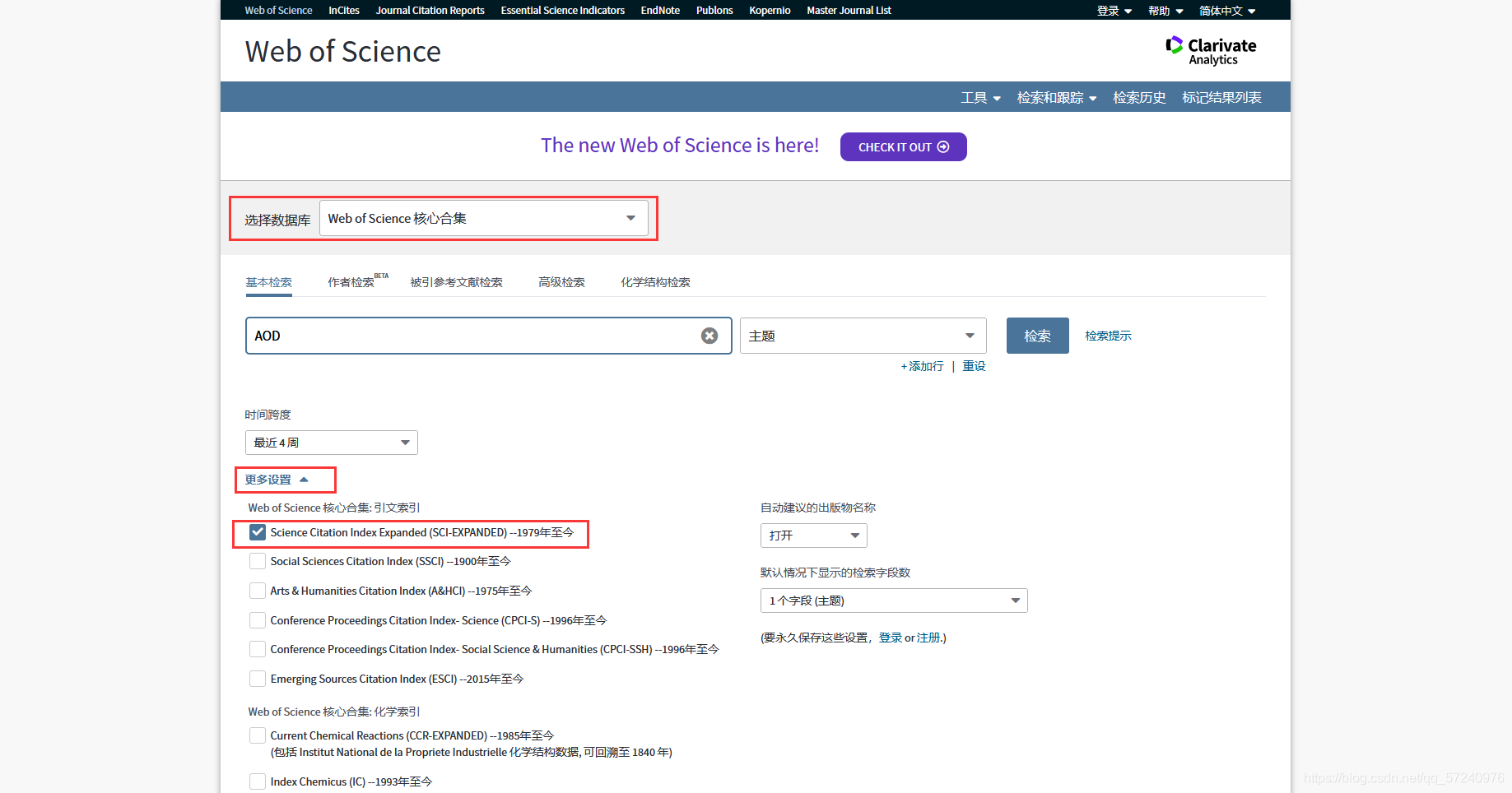Open 检索历史 in the blue bar
The width and height of the screenshot is (1512, 793).
point(1139,98)
